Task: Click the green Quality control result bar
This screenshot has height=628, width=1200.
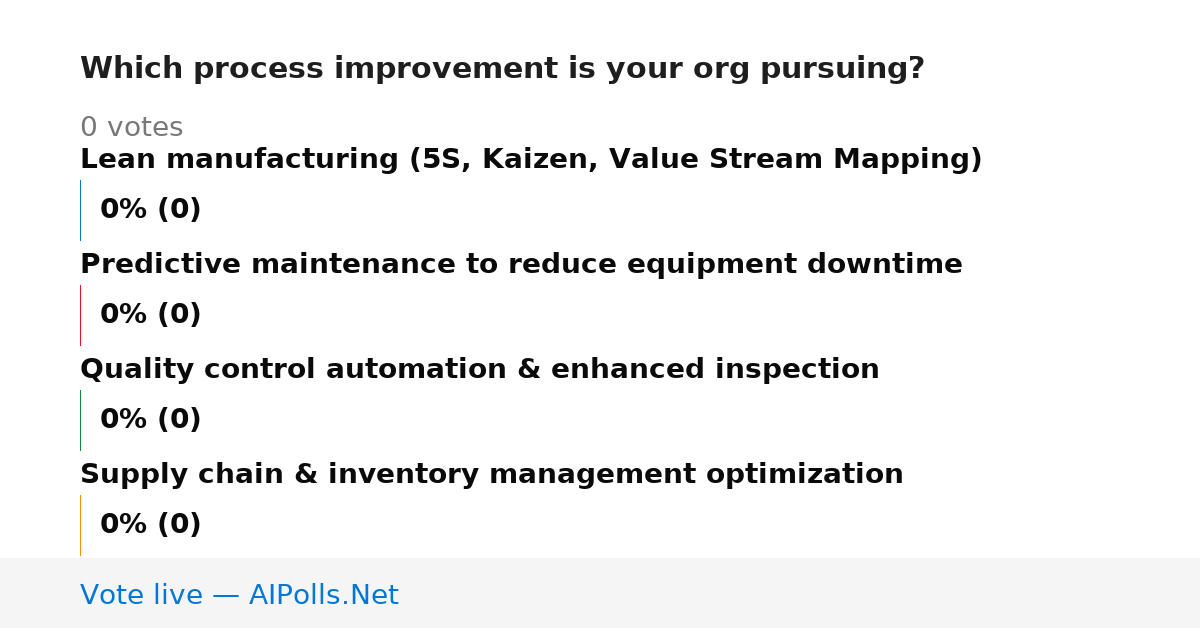Action: click(80, 420)
